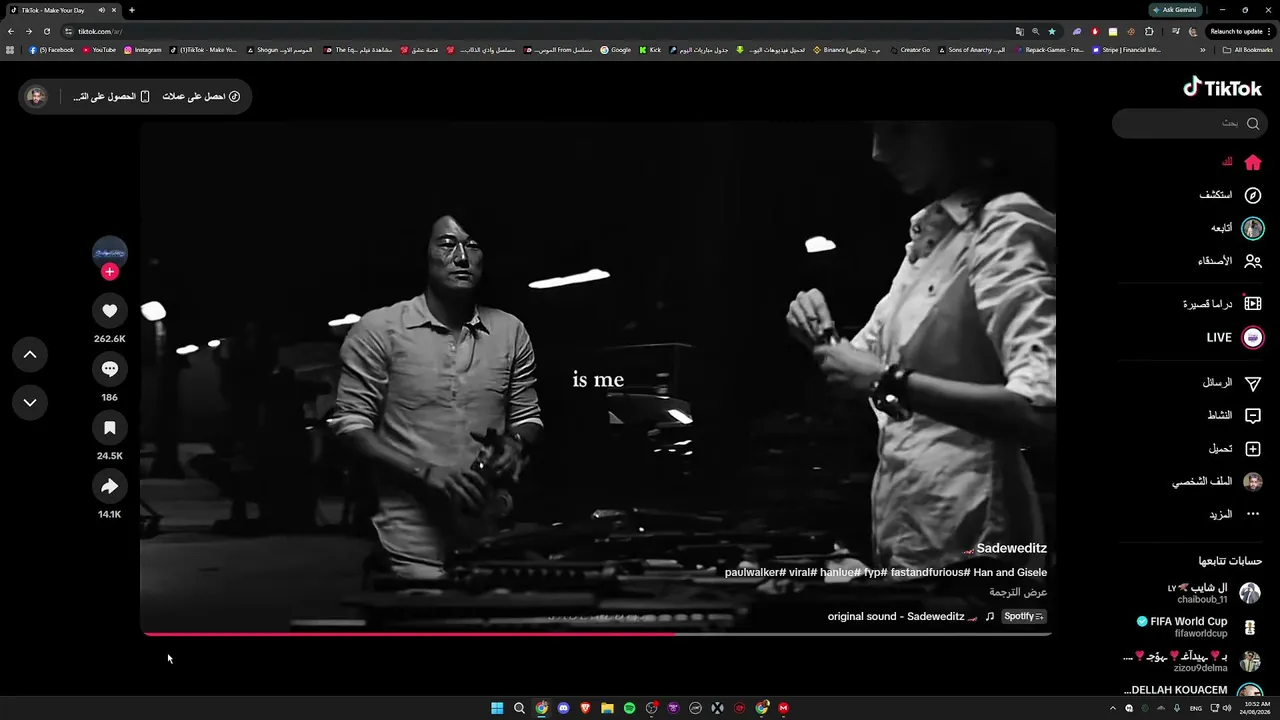Like the Sadeweditz video with the heart
The image size is (1280, 720).
click(110, 310)
